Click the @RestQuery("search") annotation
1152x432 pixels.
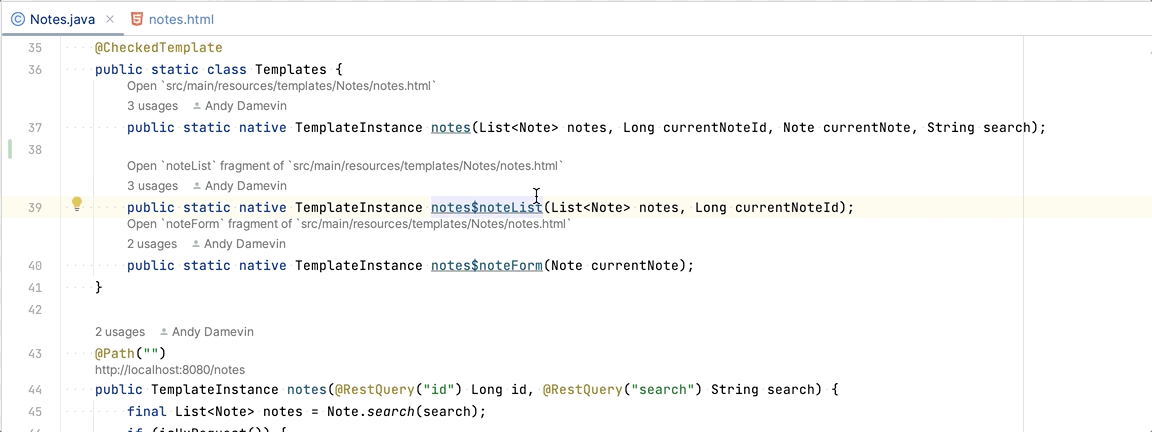pyautogui.click(x=623, y=390)
